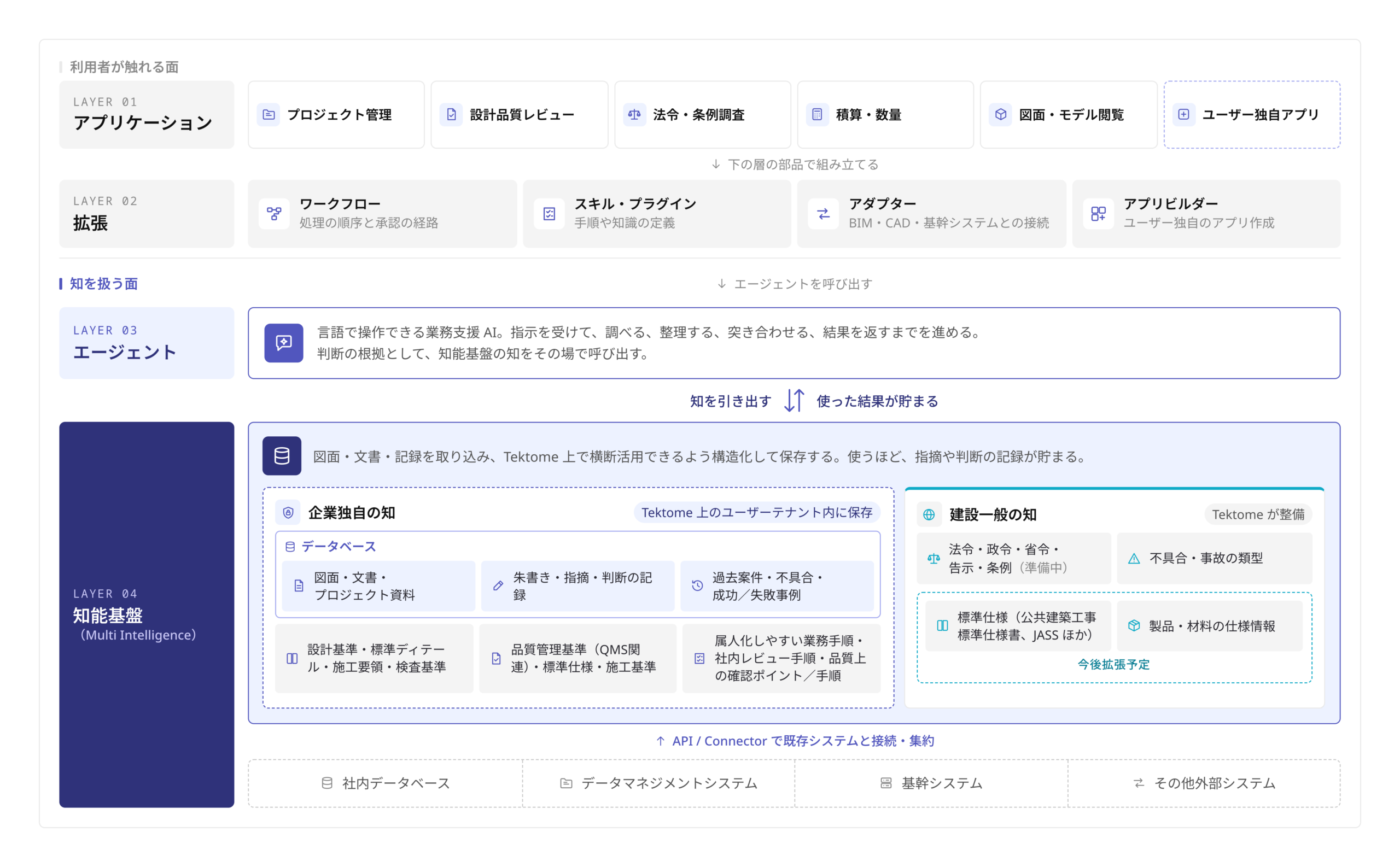Select the LAYER 02 拡張 label
Viewport: 1400px width, 867px height.
pyautogui.click(x=147, y=214)
